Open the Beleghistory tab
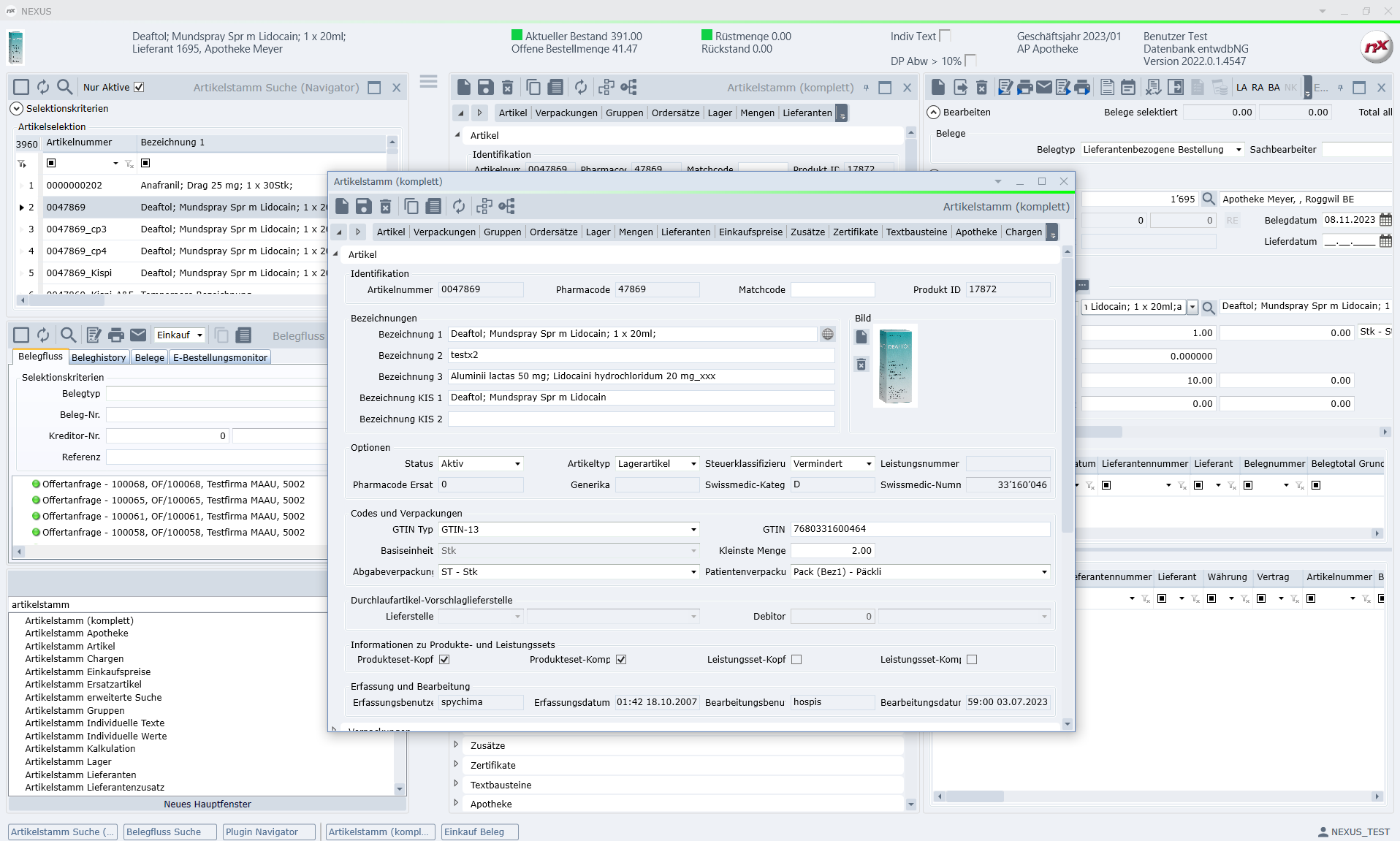The height and width of the screenshot is (841, 1400). [x=99, y=357]
